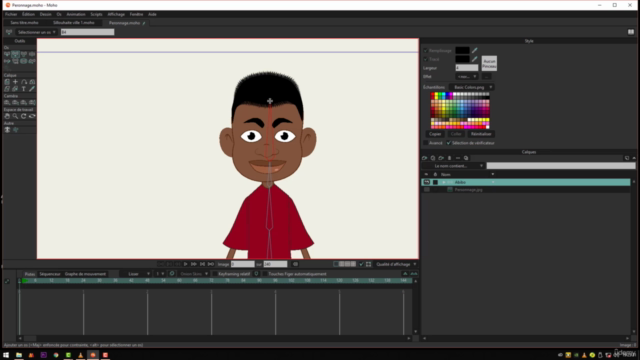
Task: Toggle the Tracé checkbox
Action: 425,59
